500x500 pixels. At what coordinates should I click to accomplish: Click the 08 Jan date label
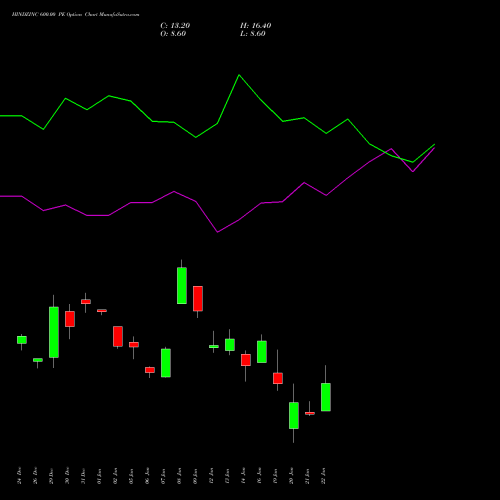point(179,476)
